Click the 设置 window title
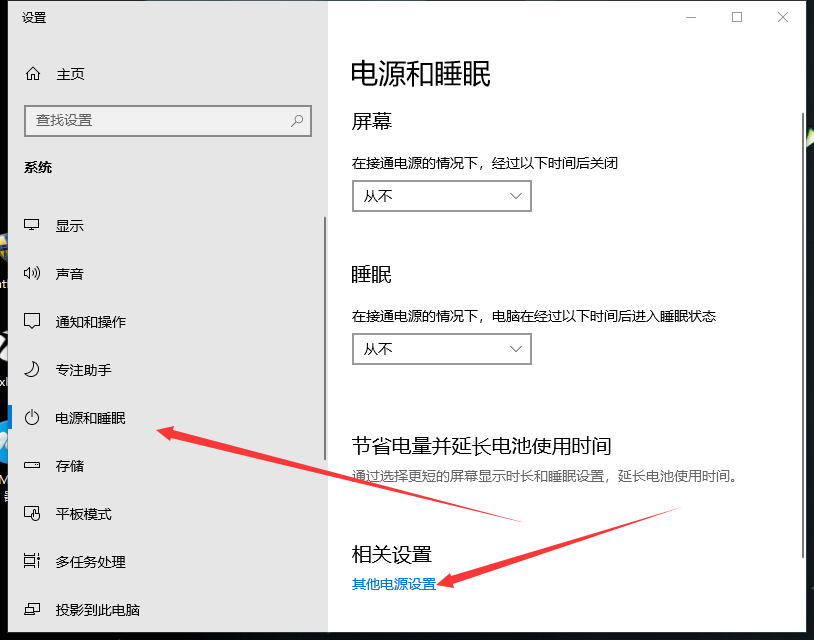Image resolution: width=814 pixels, height=640 pixels. click(x=34, y=18)
